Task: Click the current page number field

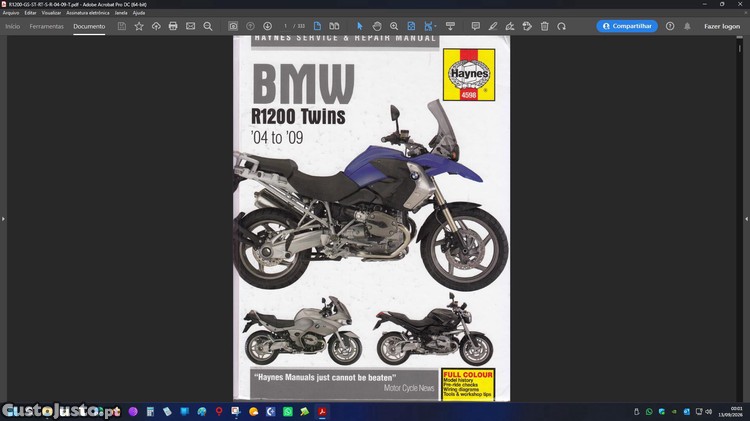Action: pyautogui.click(x=286, y=26)
